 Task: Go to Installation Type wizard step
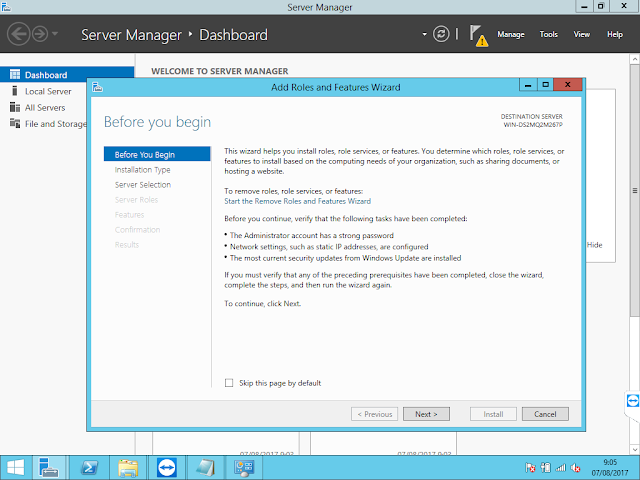142,170
